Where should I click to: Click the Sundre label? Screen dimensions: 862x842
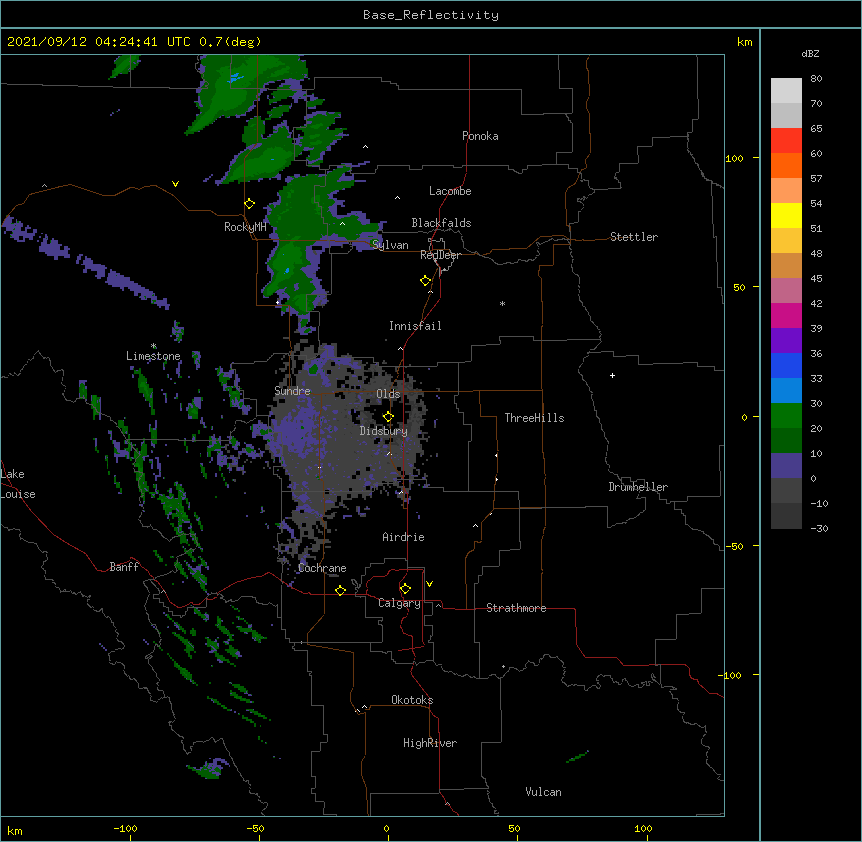coord(292,391)
